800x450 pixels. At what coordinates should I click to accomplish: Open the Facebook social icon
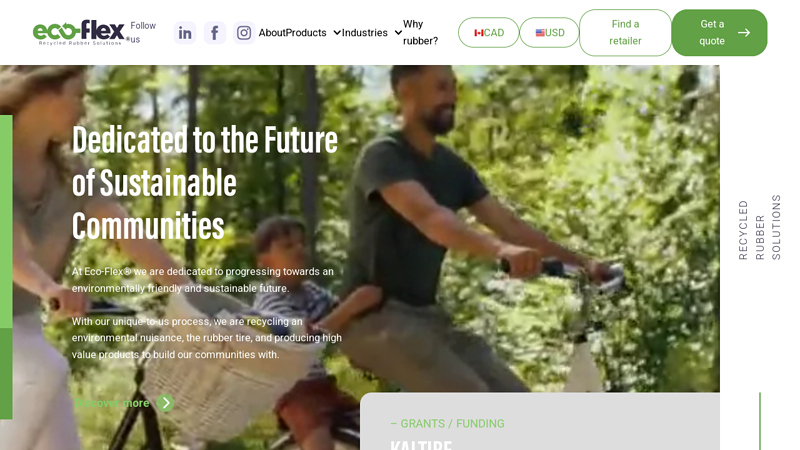point(215,33)
